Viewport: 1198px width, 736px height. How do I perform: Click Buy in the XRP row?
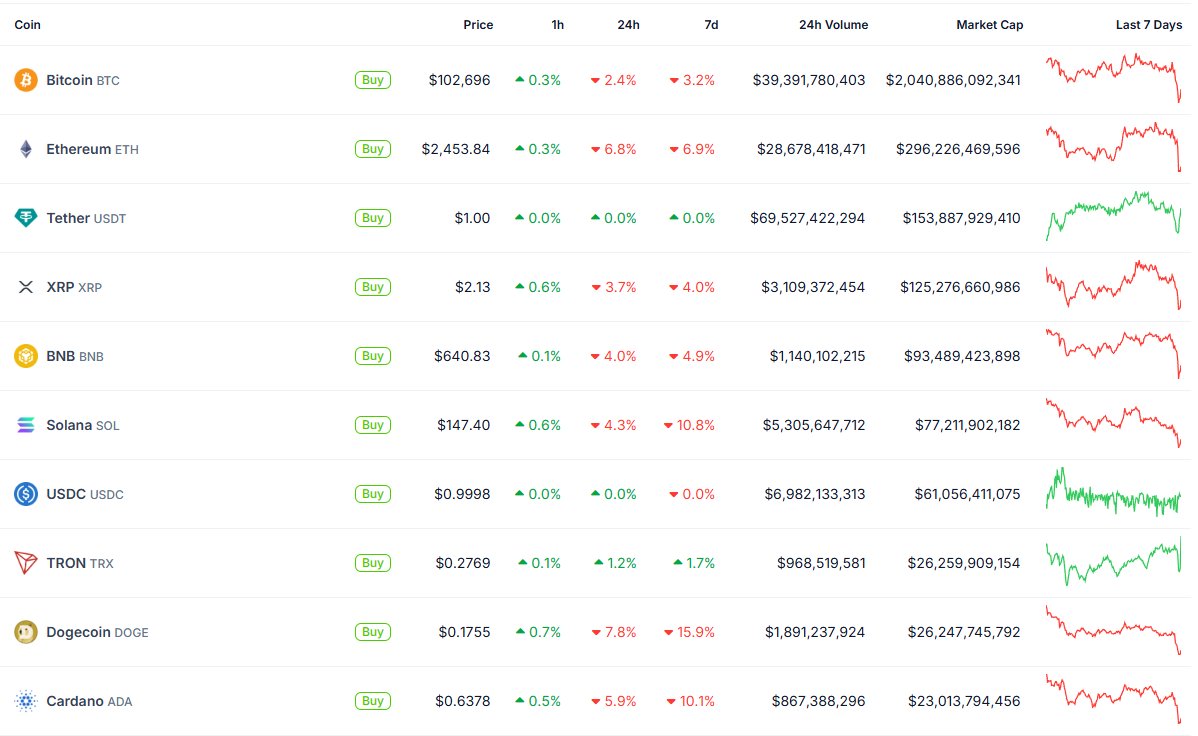click(373, 287)
